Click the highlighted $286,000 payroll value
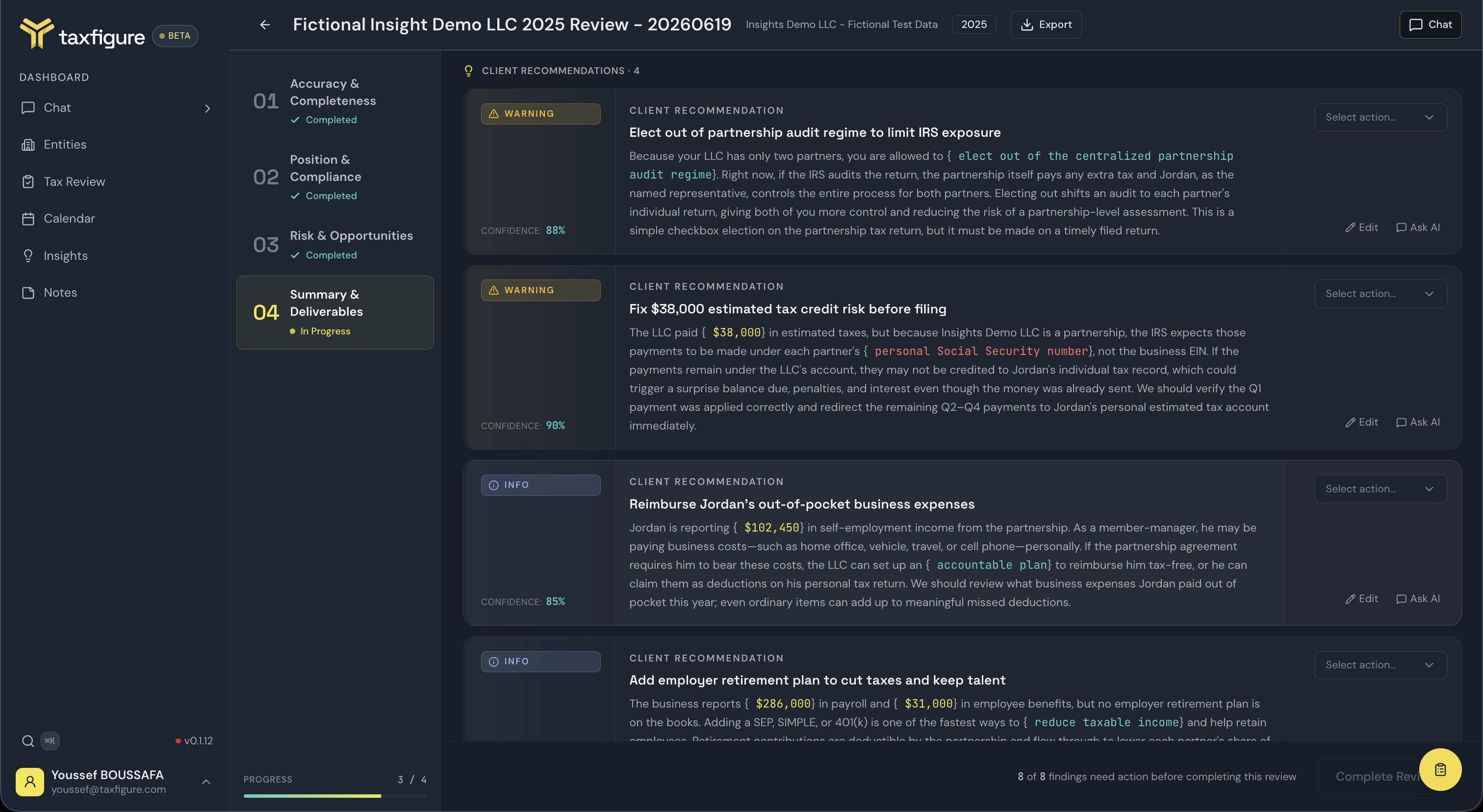Viewport: 1483px width, 812px height. point(783,704)
